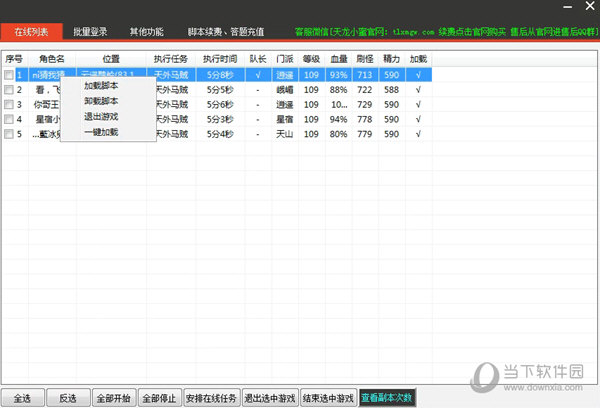
Task: Sort by the 角色名 column header
Action: tap(52, 59)
